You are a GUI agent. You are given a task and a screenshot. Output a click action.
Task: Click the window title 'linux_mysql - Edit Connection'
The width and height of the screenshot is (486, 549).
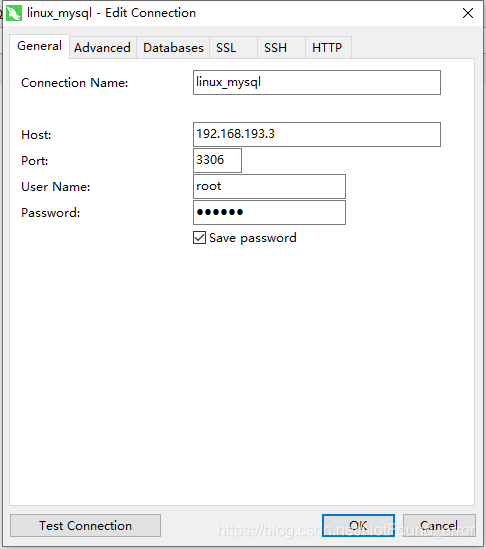click(x=111, y=13)
